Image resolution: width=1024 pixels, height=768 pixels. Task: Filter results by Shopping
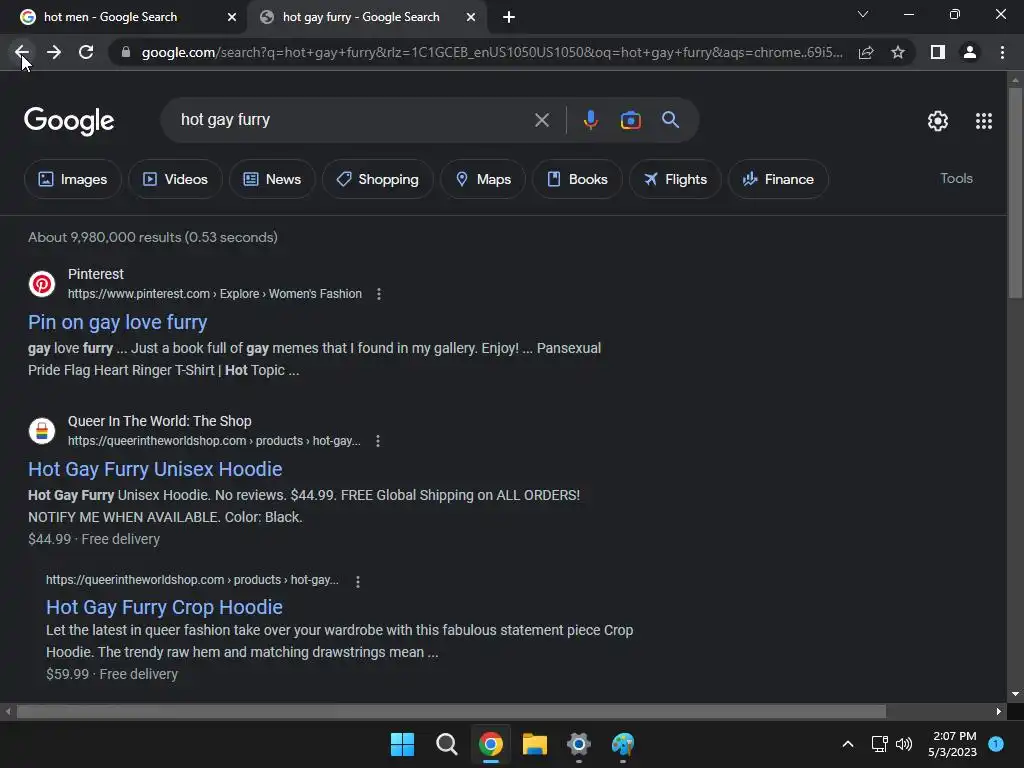click(377, 179)
